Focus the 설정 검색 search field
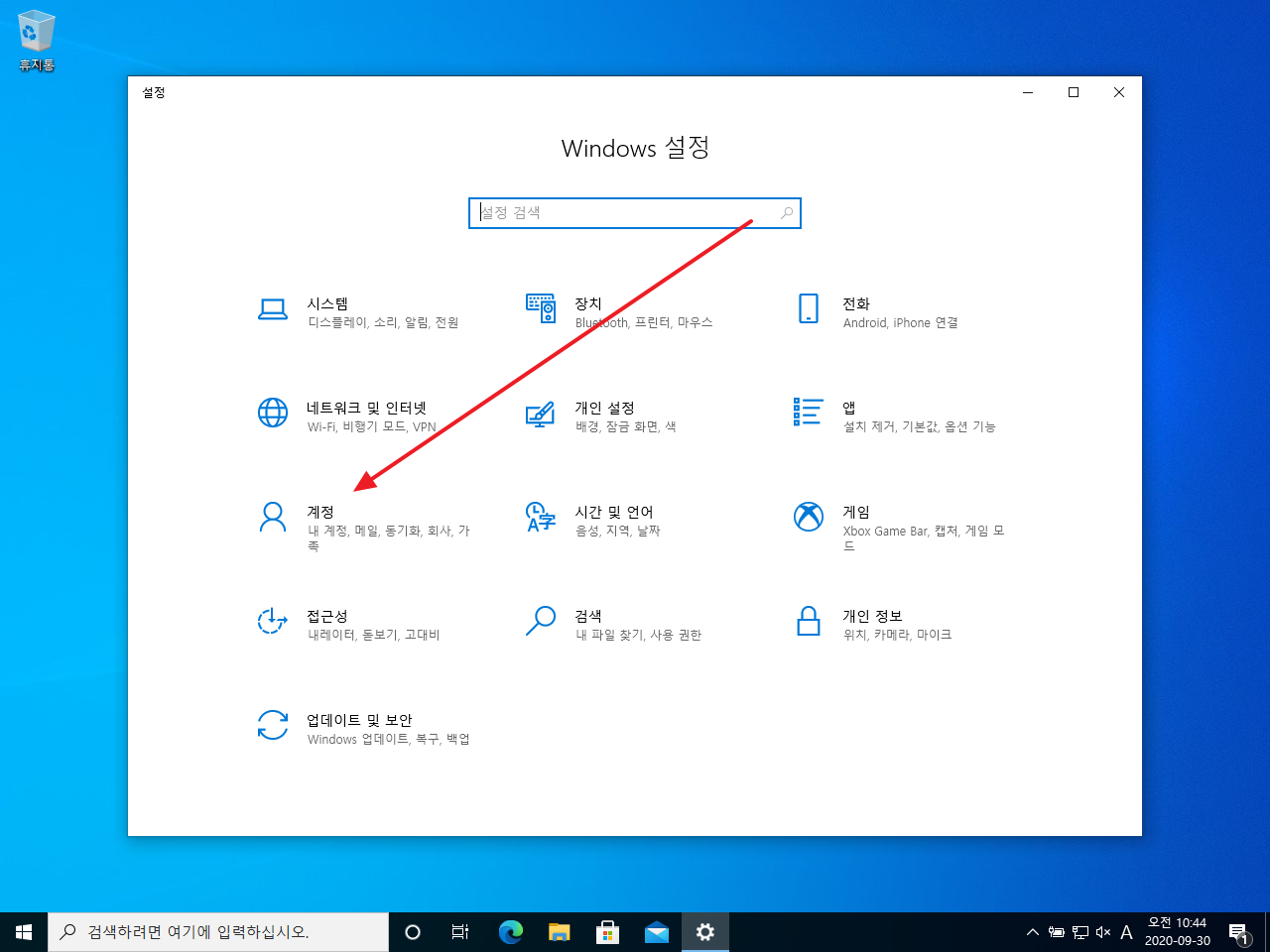Image resolution: width=1270 pixels, height=952 pixels. coord(635,212)
